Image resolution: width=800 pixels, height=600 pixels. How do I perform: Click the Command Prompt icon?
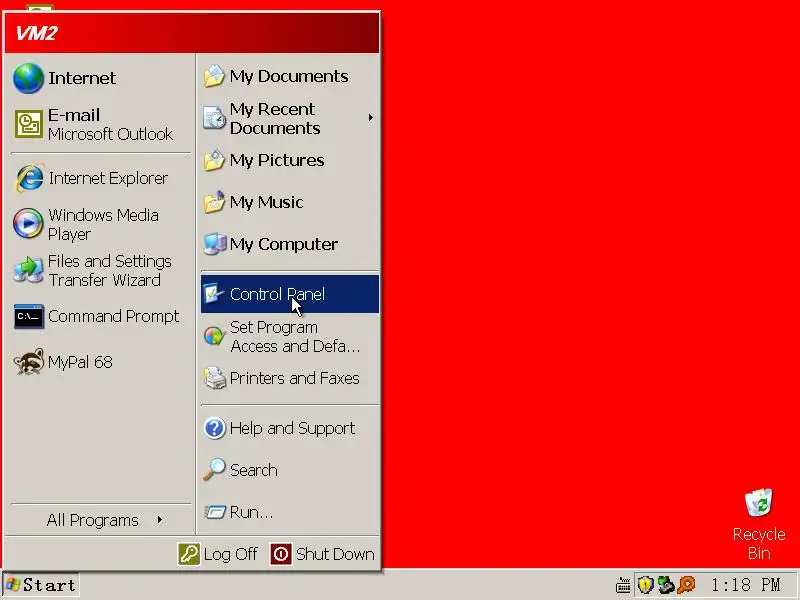tap(29, 316)
